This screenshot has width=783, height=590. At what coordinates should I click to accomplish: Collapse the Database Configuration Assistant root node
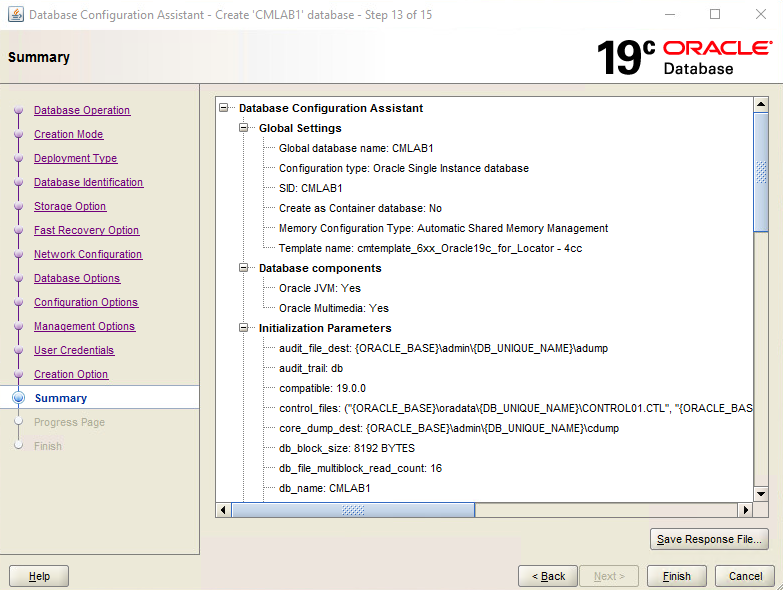click(224, 108)
